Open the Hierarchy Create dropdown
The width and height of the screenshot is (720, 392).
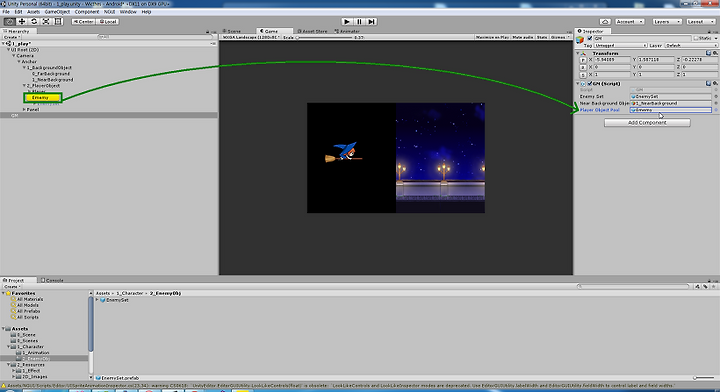pos(11,37)
